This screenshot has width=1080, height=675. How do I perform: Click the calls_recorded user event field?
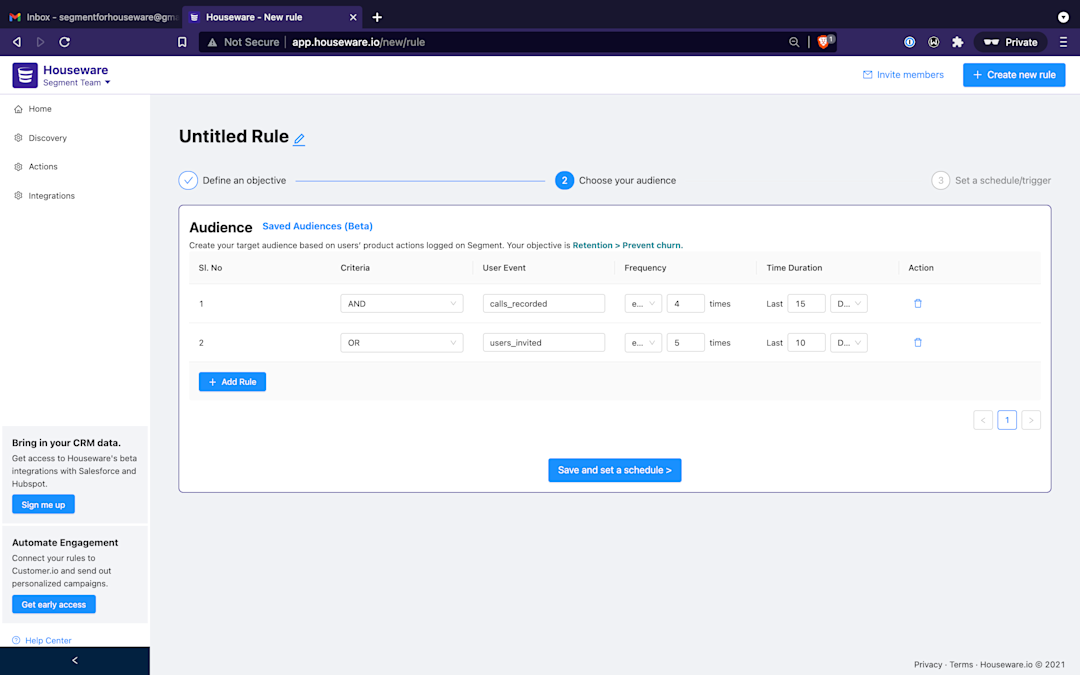point(543,303)
